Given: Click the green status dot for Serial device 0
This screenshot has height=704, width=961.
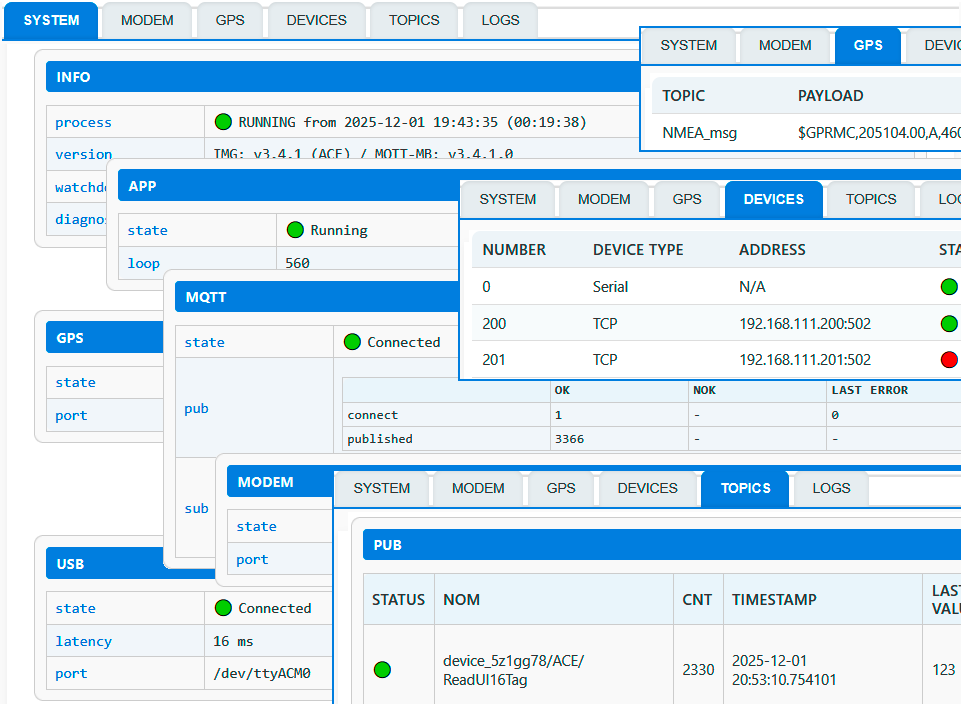Looking at the screenshot, I should (x=948, y=287).
